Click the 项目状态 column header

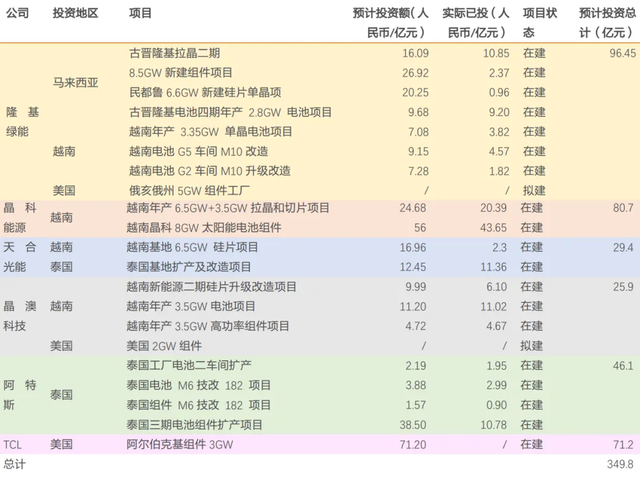(540, 22)
